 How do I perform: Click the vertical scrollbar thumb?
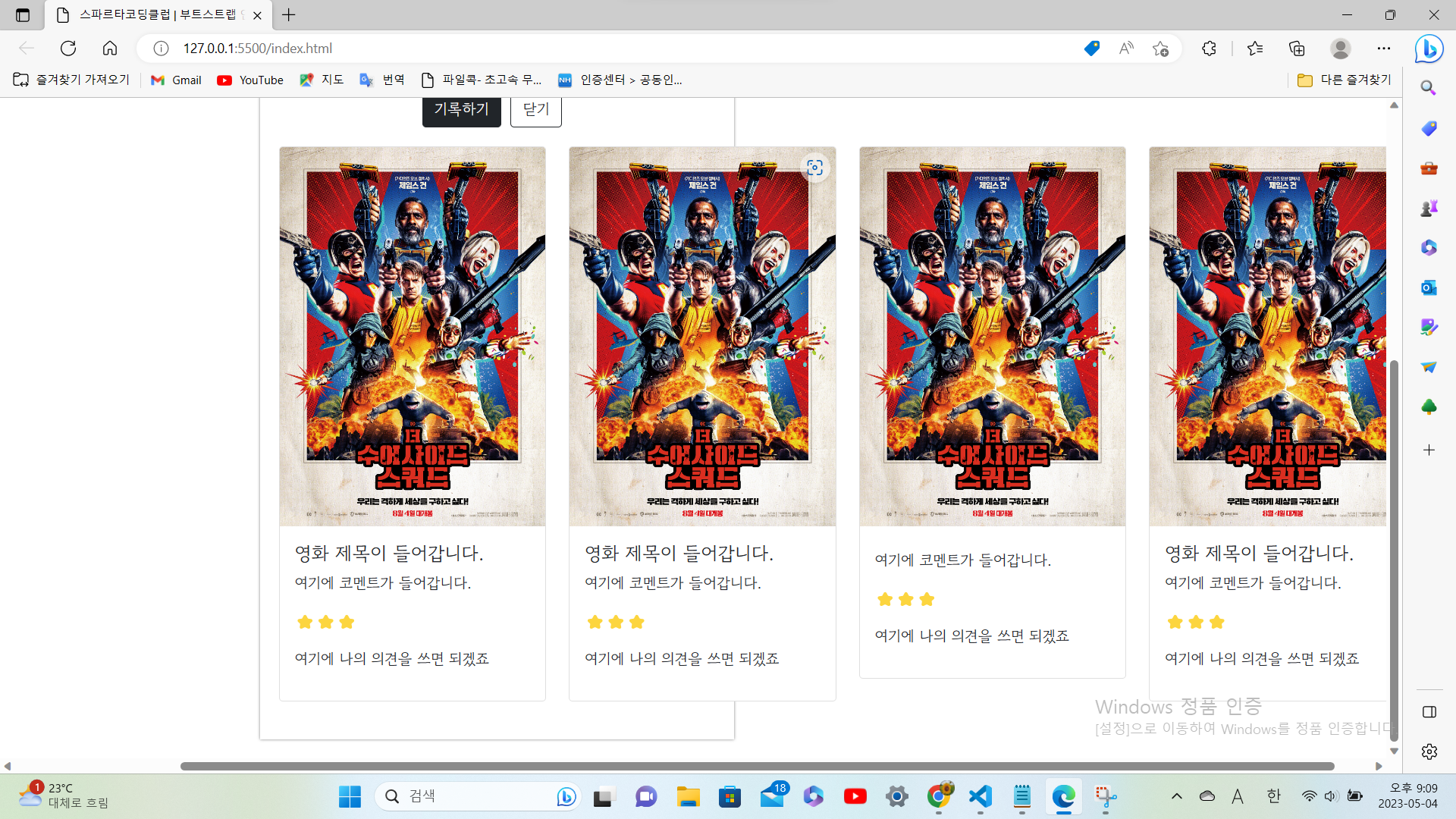click(x=1394, y=551)
